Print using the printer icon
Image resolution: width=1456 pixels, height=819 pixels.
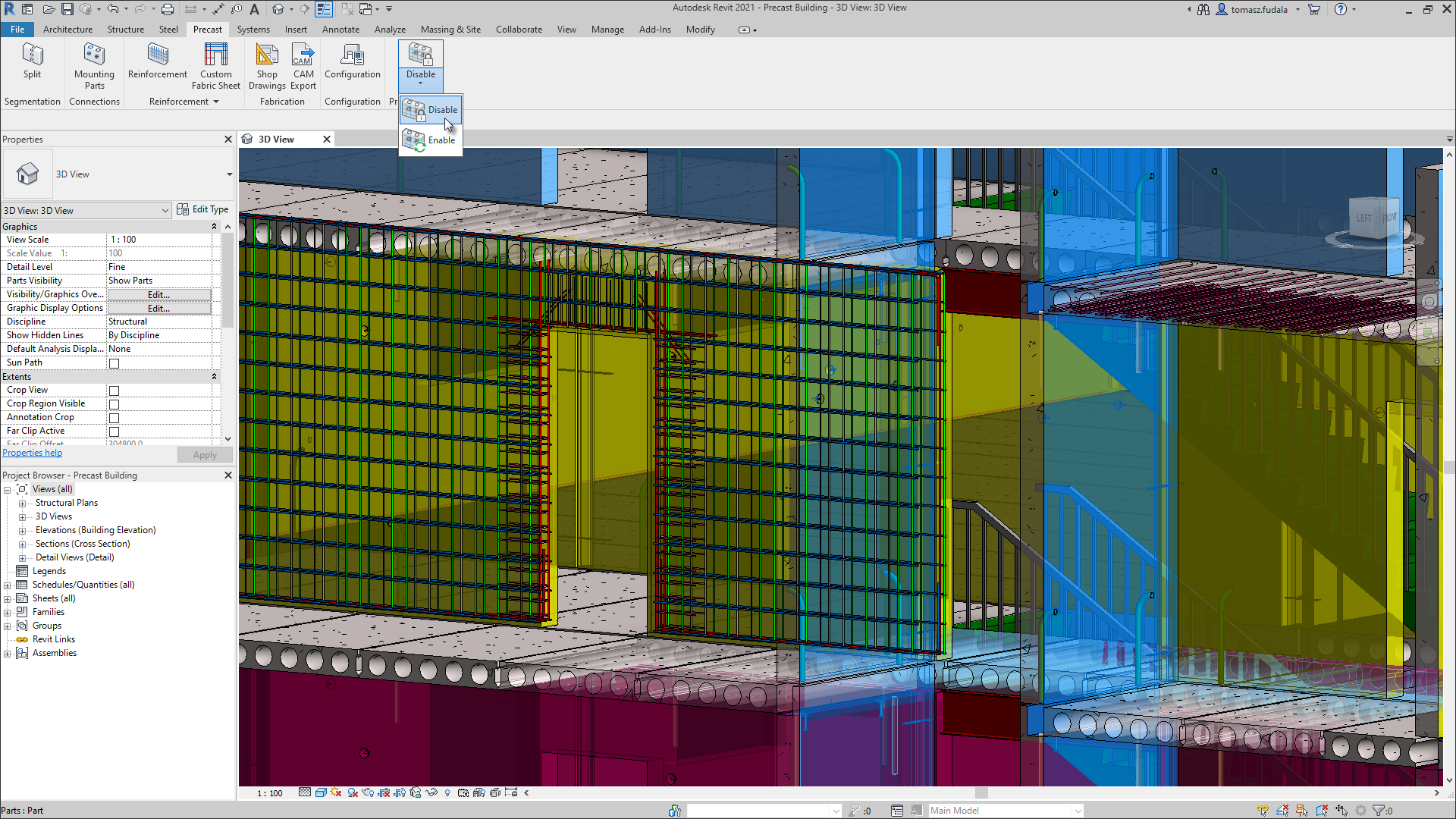168,9
